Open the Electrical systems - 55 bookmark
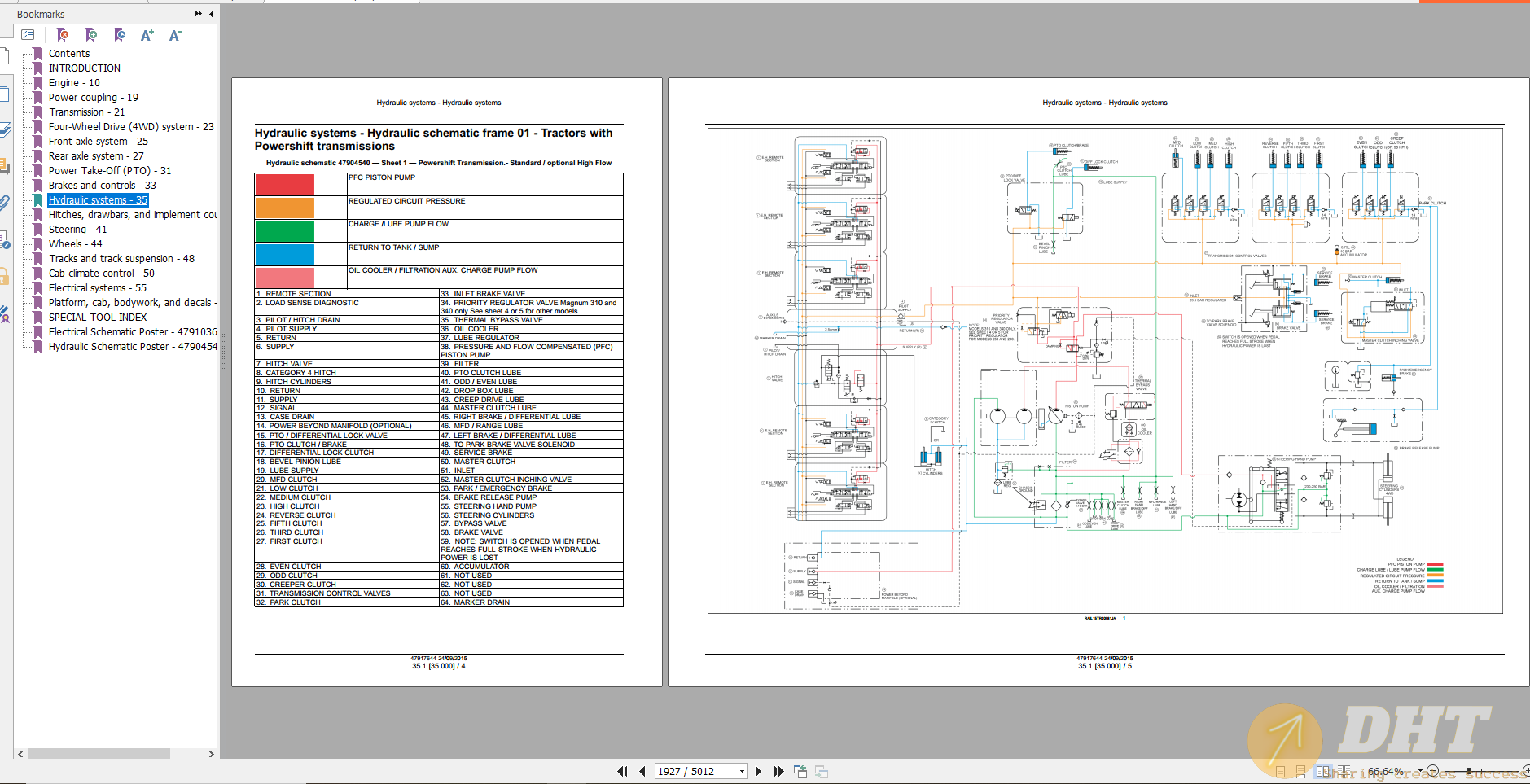1530x784 pixels. coord(97,288)
